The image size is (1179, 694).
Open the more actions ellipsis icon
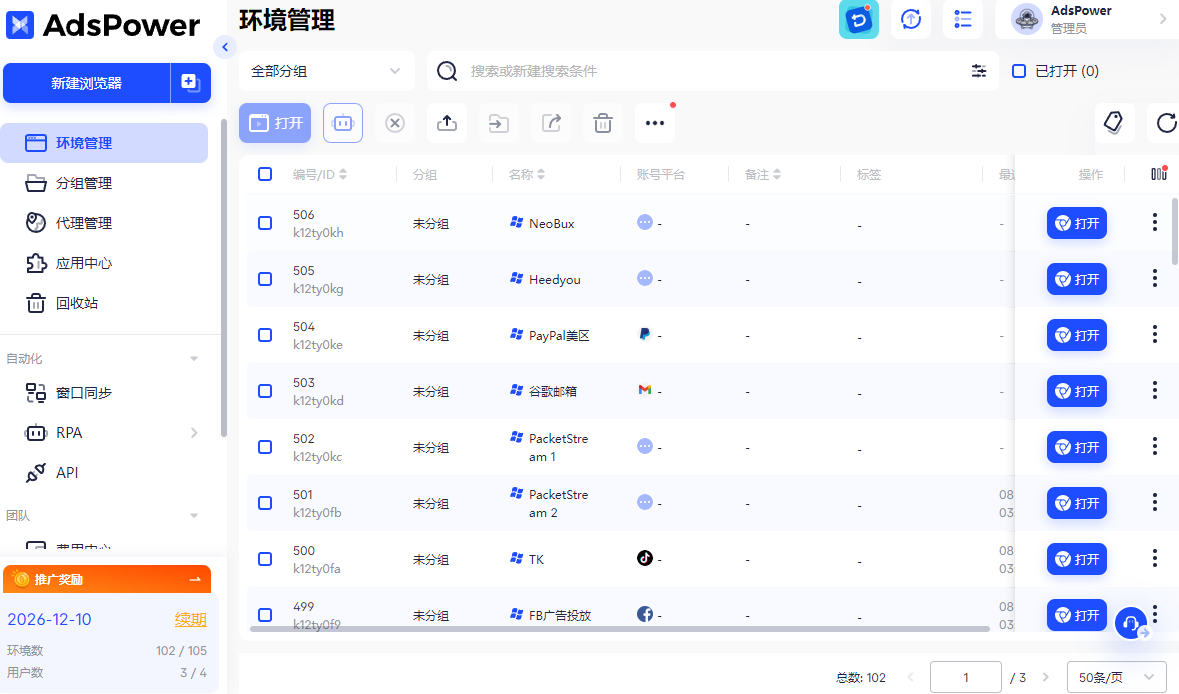(x=655, y=123)
